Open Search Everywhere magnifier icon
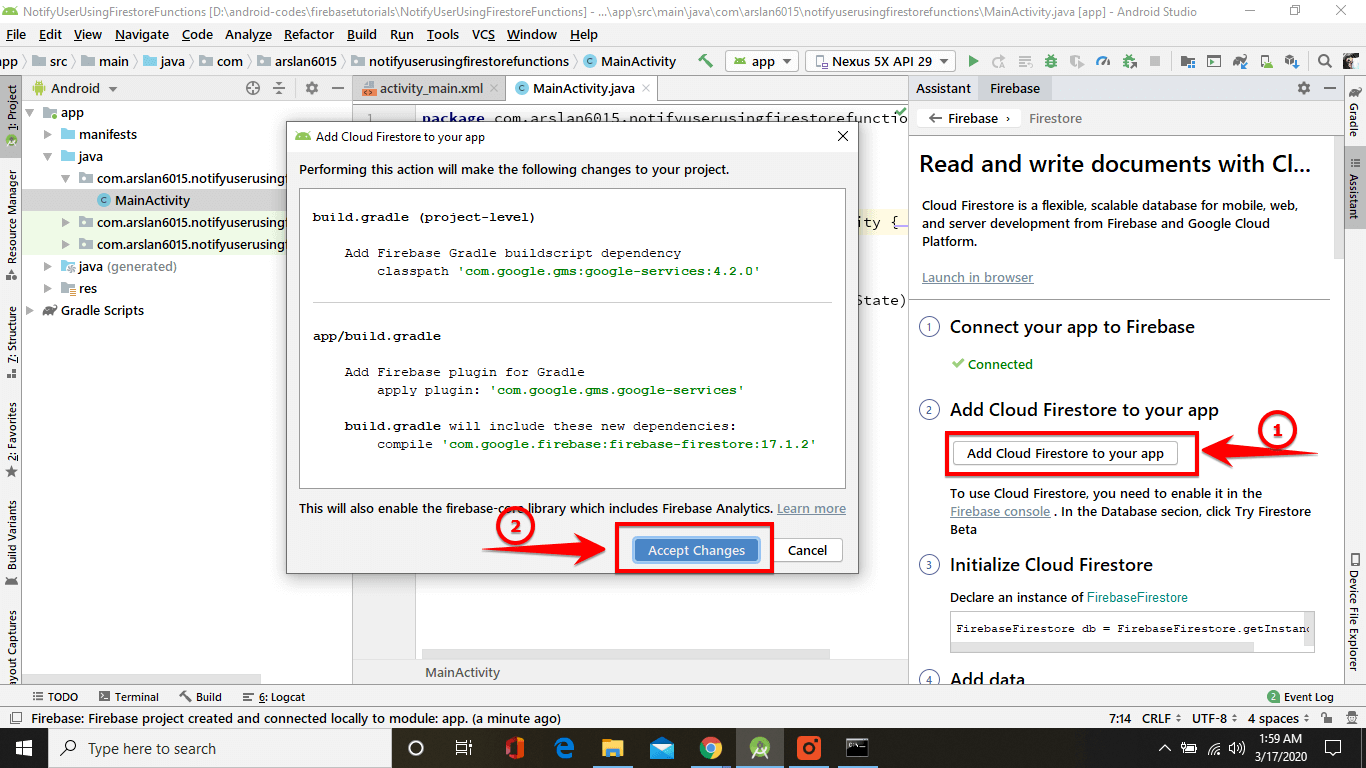The height and width of the screenshot is (768, 1366). 1325,61
